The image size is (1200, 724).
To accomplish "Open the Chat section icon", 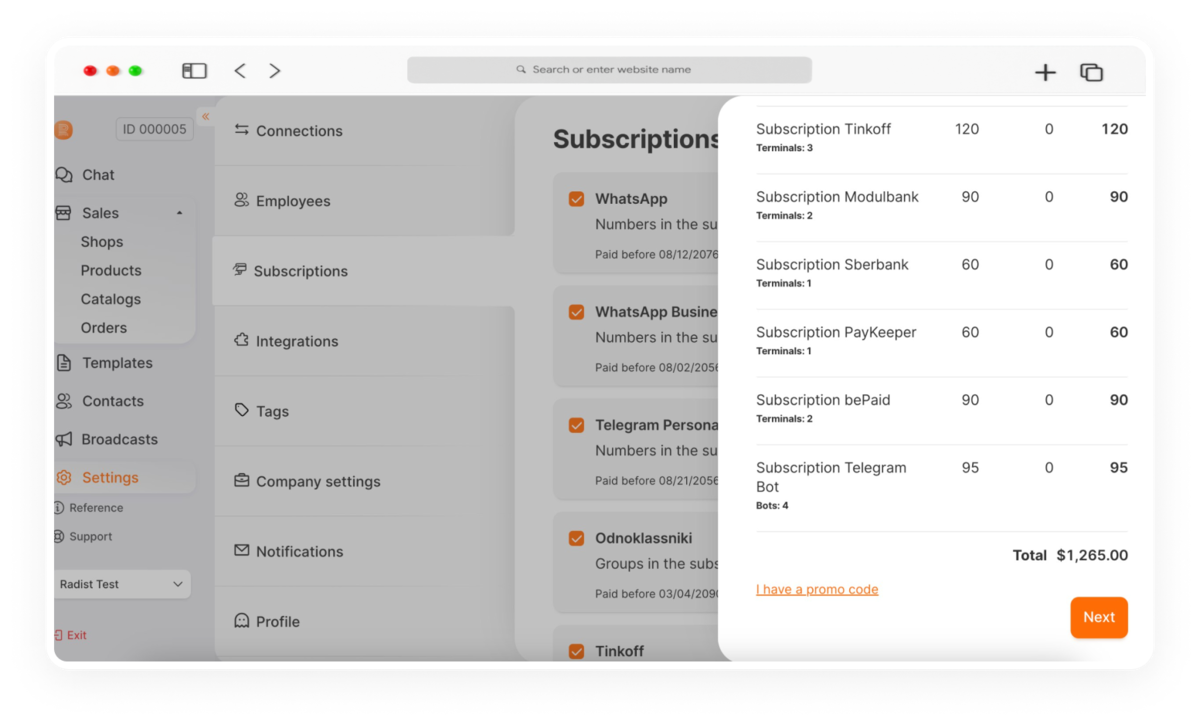I will point(64,175).
